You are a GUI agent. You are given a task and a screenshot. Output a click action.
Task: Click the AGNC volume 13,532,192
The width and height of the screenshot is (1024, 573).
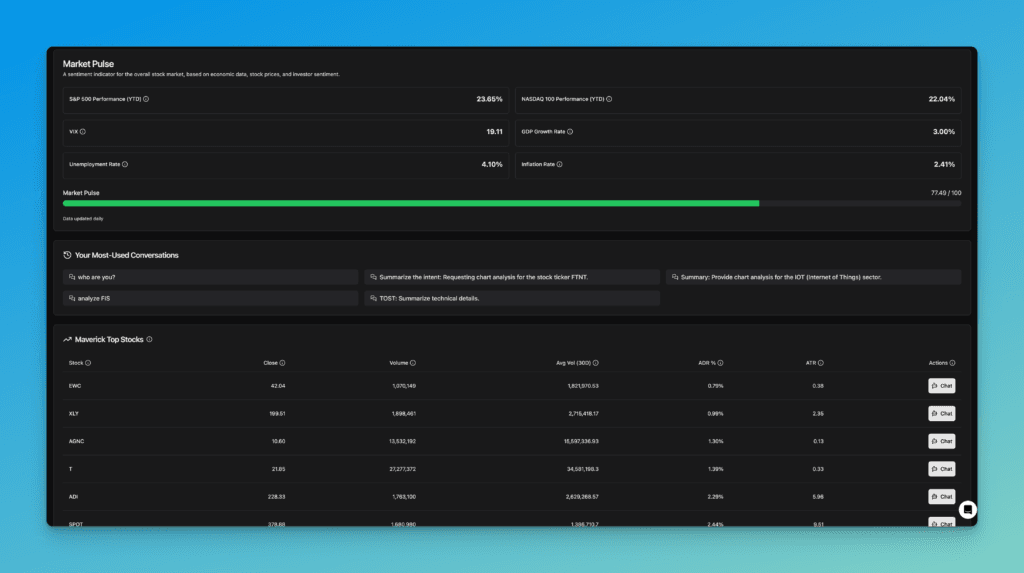(402, 441)
